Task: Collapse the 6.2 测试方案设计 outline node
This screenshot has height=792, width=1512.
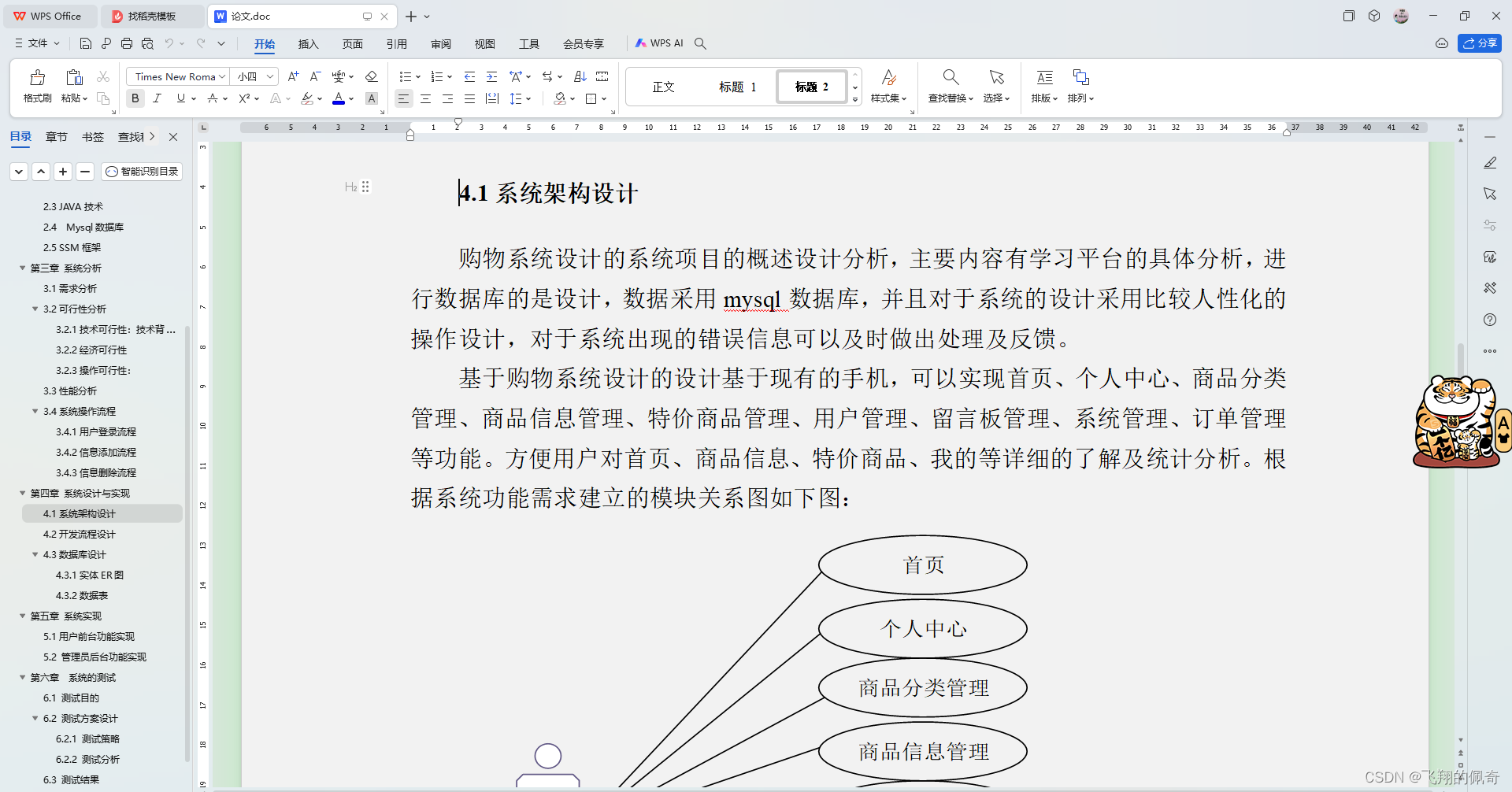Action: pyautogui.click(x=35, y=718)
